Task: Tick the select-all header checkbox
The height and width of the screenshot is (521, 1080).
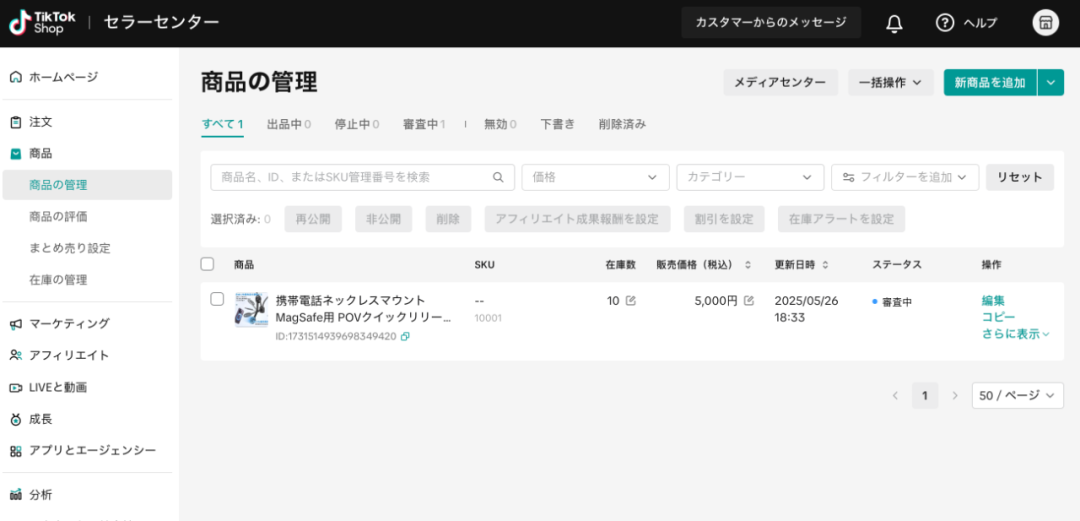Action: pos(207,264)
